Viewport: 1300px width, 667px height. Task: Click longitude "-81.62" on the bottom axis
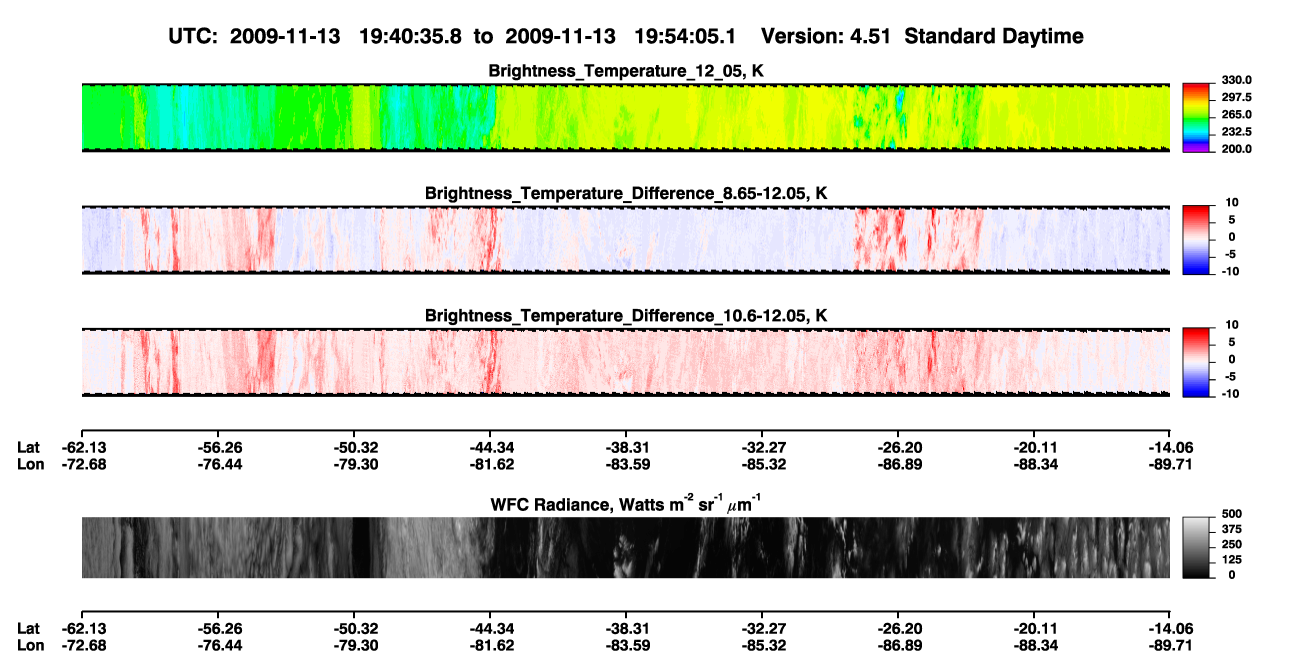coord(490,645)
